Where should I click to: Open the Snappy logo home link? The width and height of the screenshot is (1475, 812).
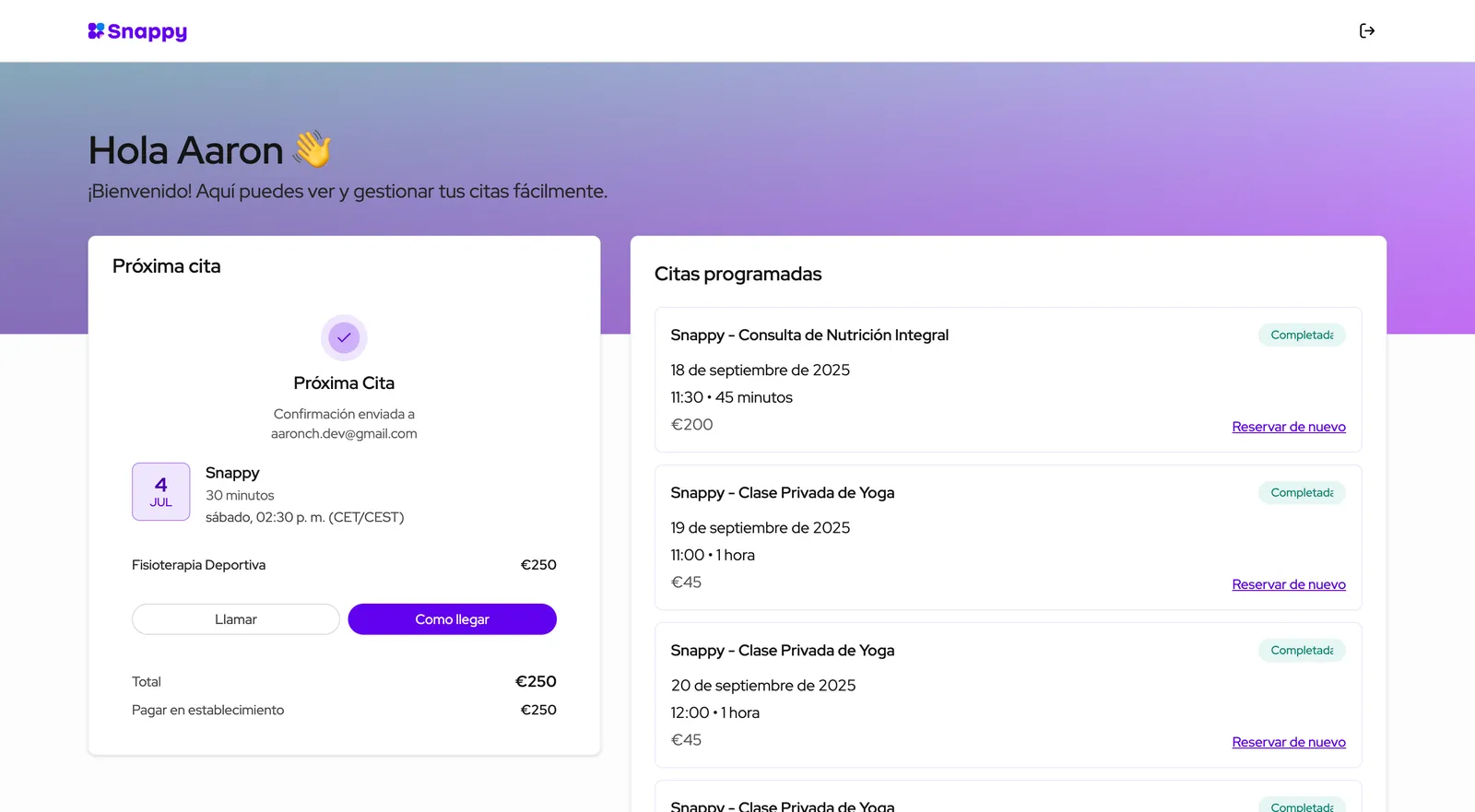137,31
